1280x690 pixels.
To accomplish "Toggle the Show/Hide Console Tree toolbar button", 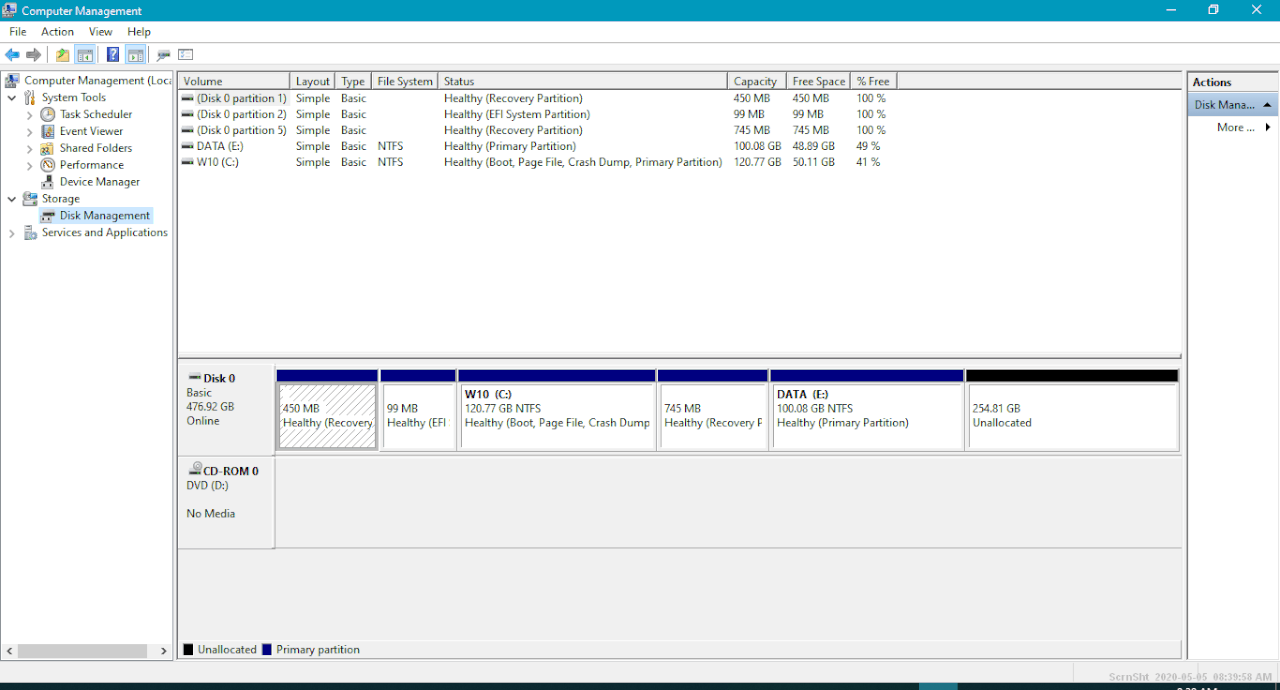I will click(x=85, y=55).
